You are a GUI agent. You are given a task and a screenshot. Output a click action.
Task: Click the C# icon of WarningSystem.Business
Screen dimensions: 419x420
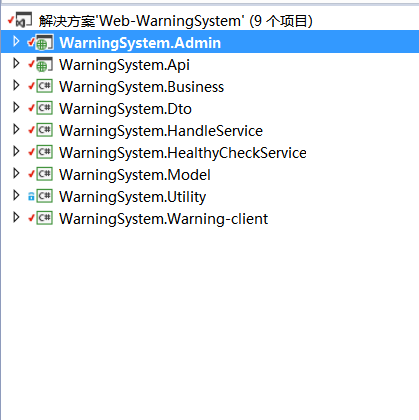(44, 86)
